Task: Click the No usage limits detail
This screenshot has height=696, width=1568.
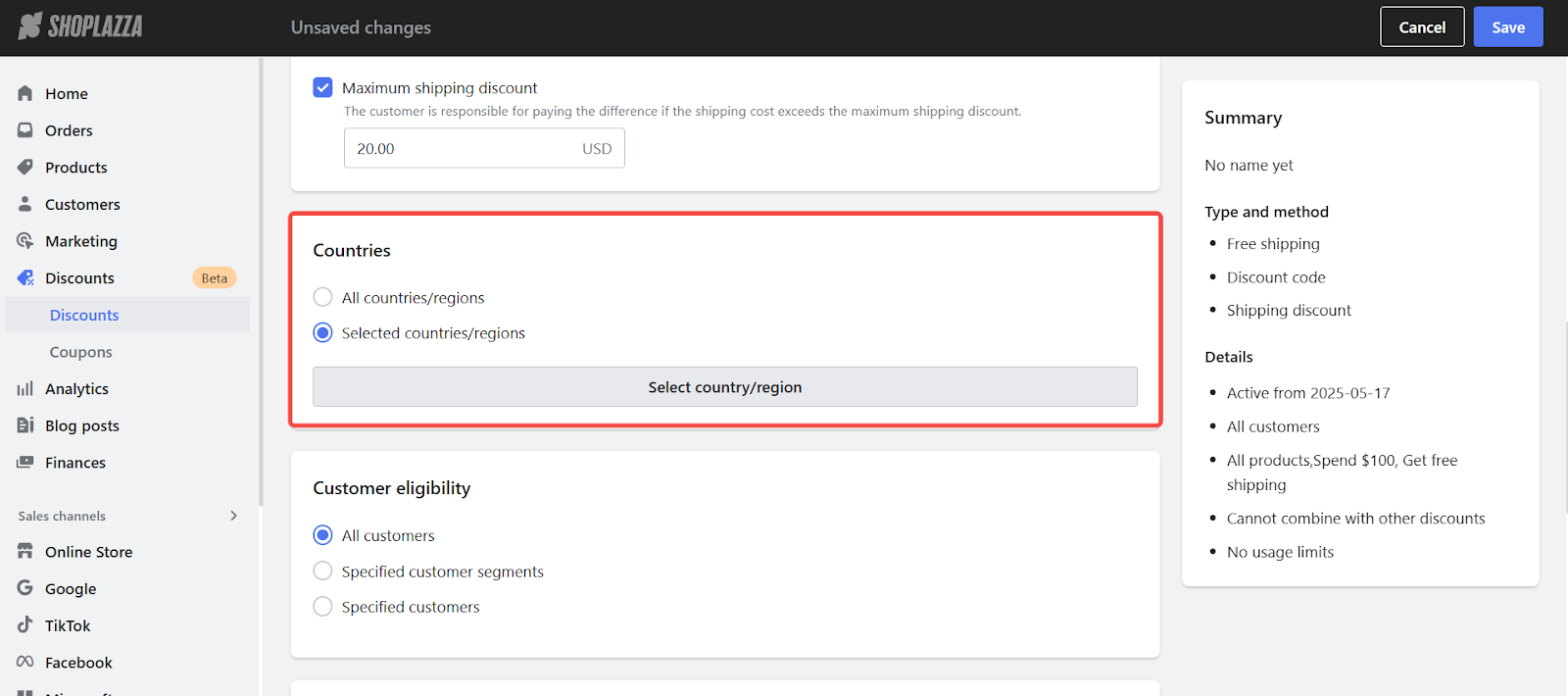Action: pos(1280,552)
